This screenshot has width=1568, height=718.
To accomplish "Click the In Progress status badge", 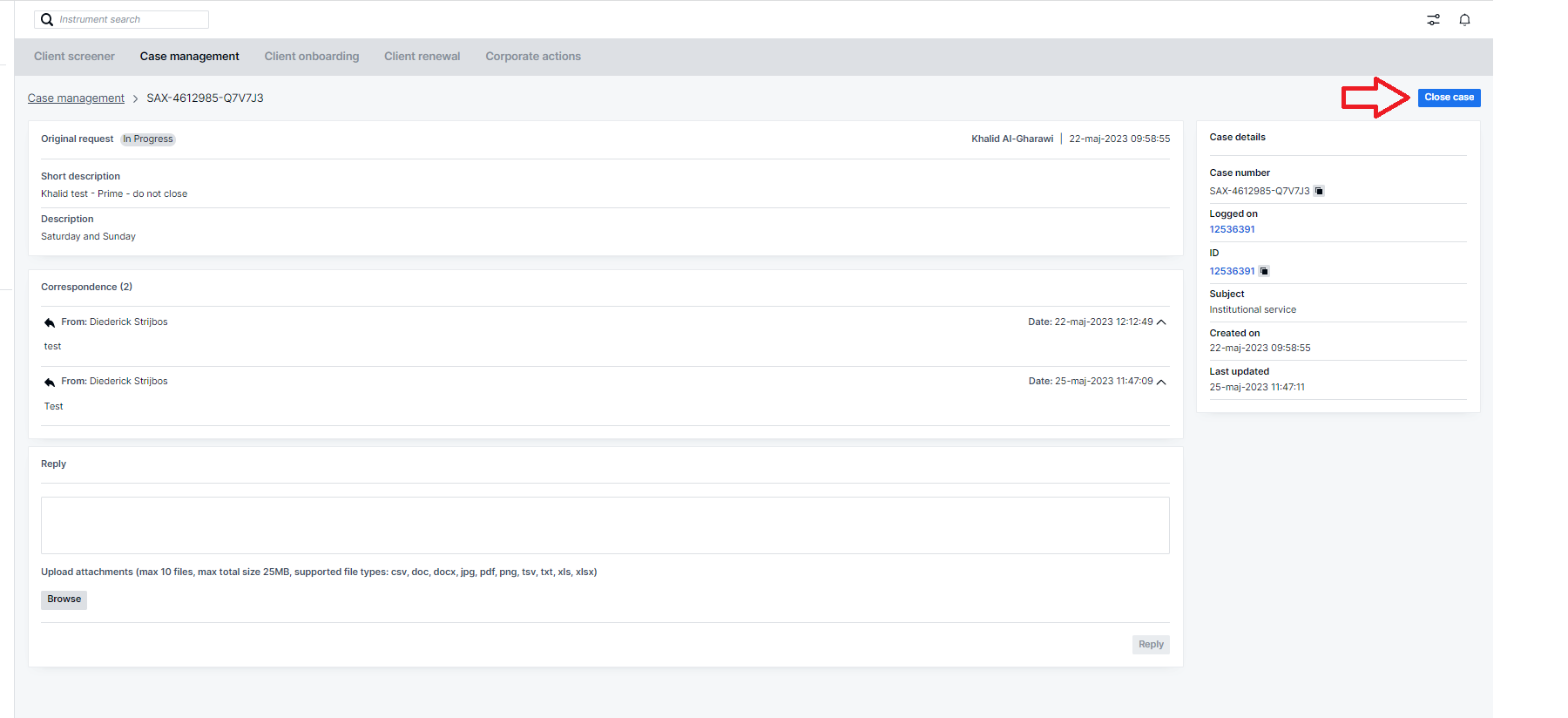I will (148, 139).
